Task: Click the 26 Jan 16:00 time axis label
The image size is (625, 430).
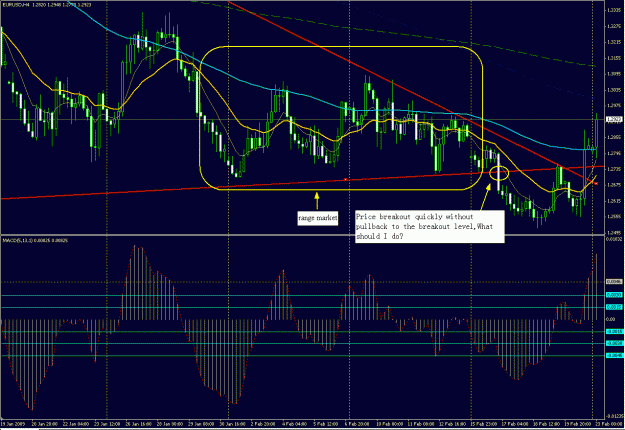Action: [x=138, y=424]
